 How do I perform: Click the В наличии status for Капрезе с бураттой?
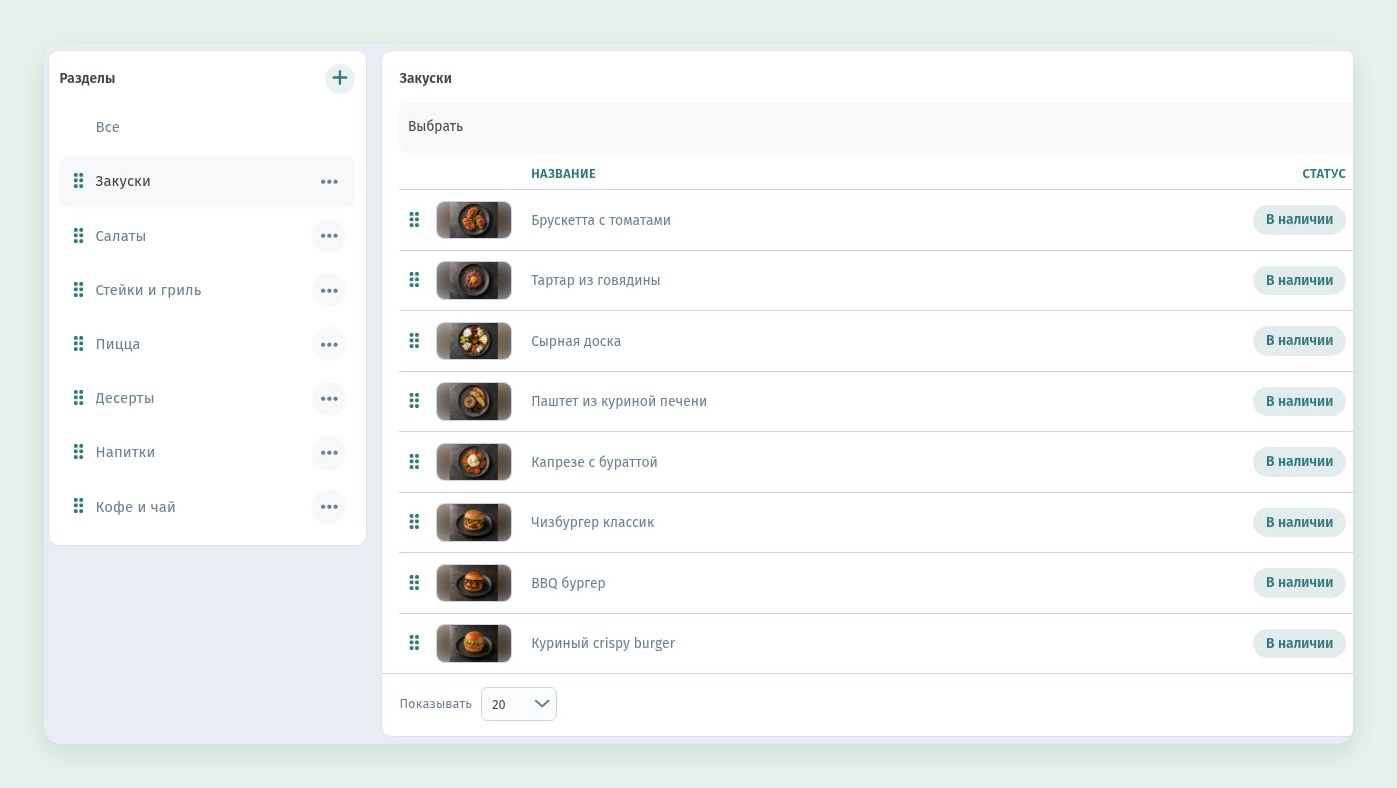[1299, 462]
